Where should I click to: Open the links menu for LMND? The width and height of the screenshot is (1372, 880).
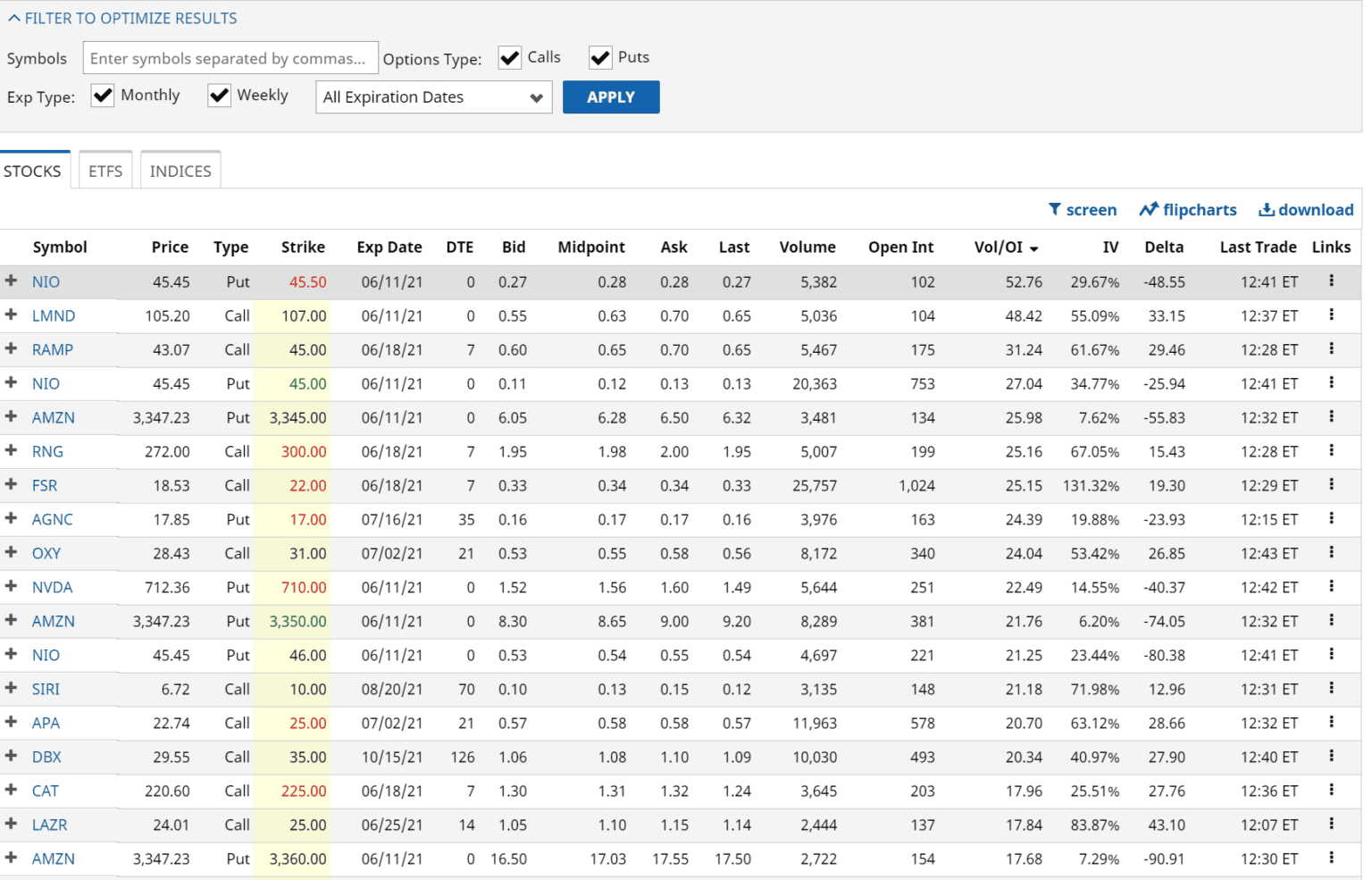(x=1331, y=315)
